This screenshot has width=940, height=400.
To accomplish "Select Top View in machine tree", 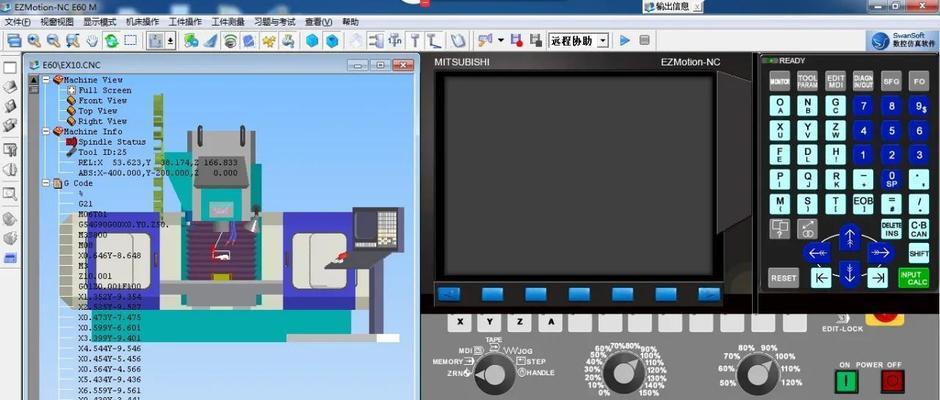I will pyautogui.click(x=98, y=110).
